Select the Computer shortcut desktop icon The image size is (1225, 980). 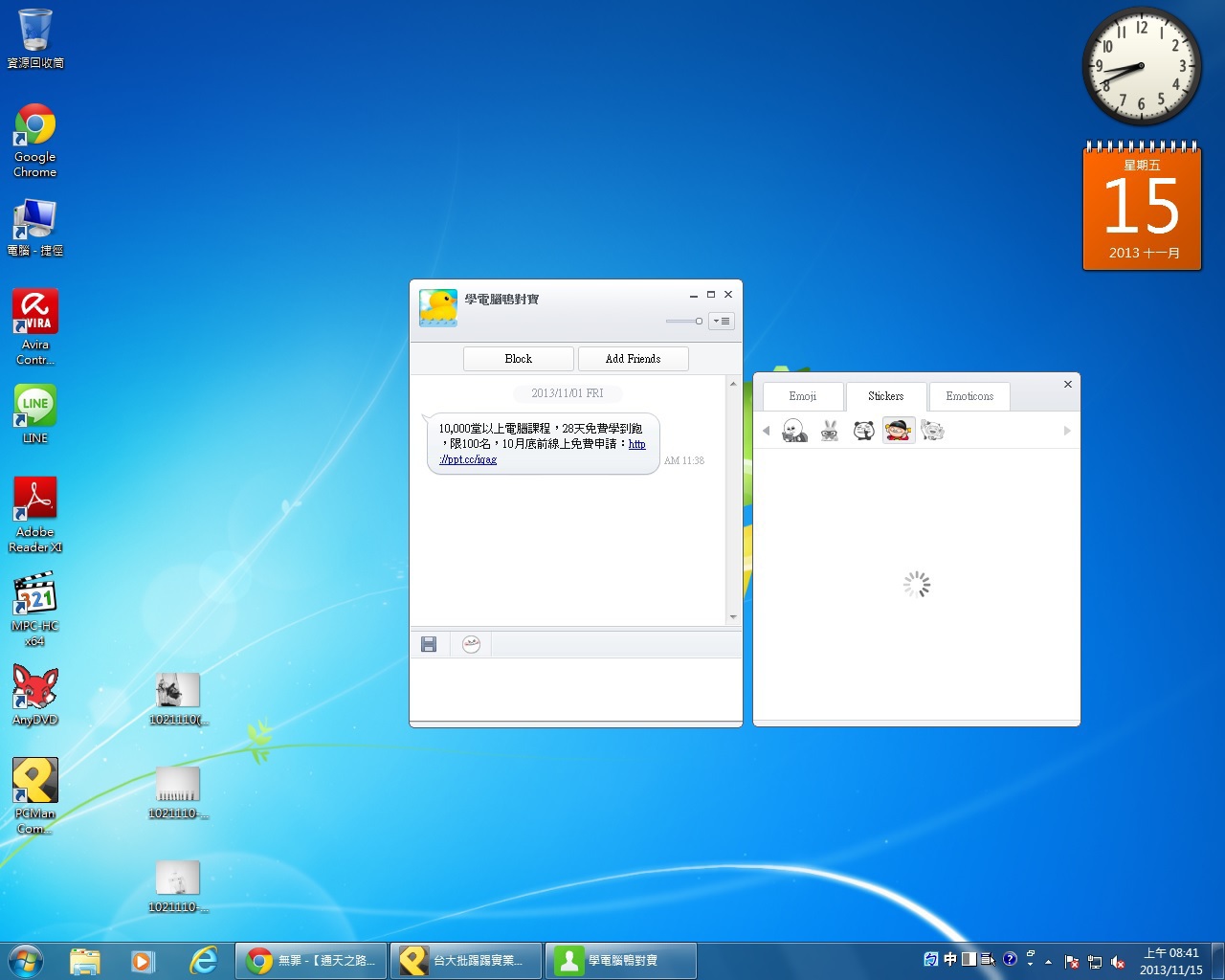click(35, 228)
